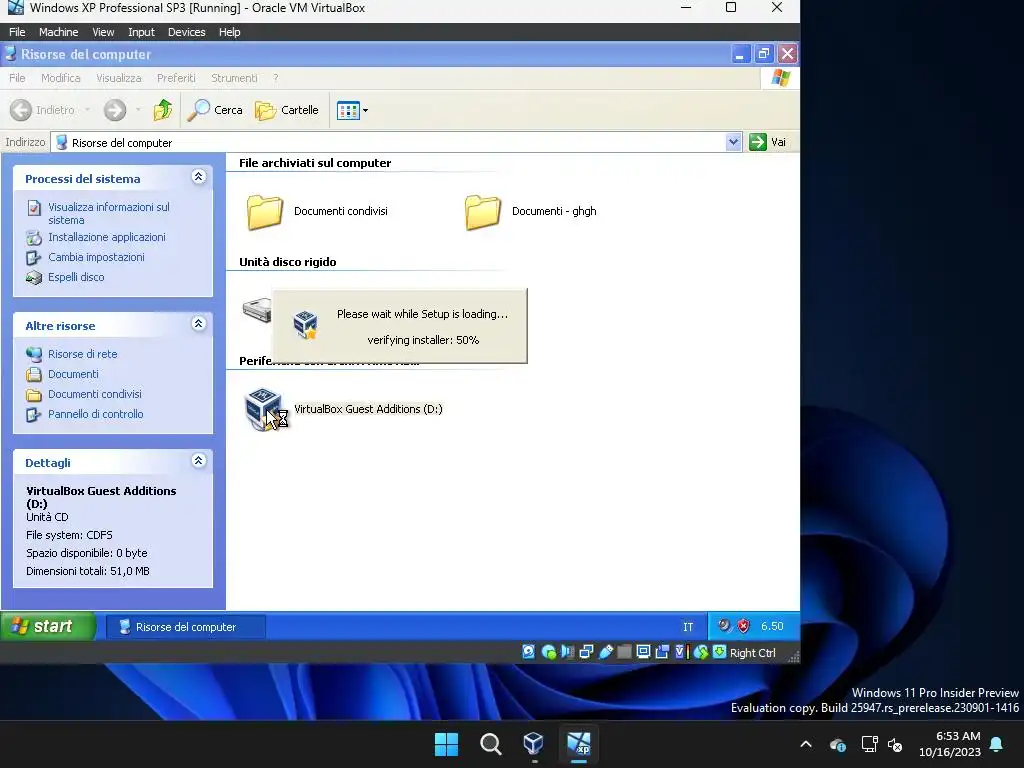This screenshot has width=1024, height=768.
Task: Click the IT language indicator
Action: (688, 627)
